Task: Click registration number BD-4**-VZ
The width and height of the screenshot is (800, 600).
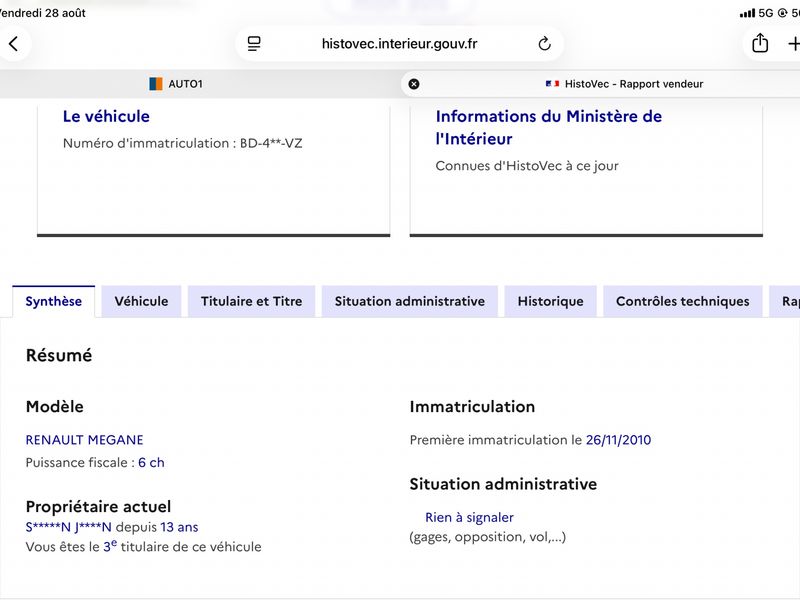Action: [x=271, y=143]
